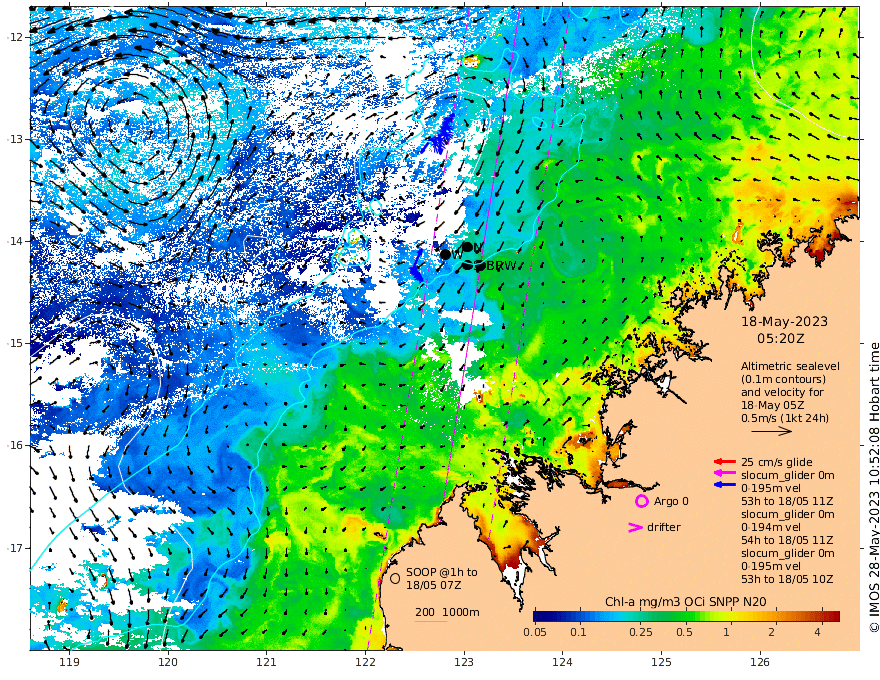880x680 pixels.
Task: Click the blue velocity legend arrow
Action: [725, 484]
